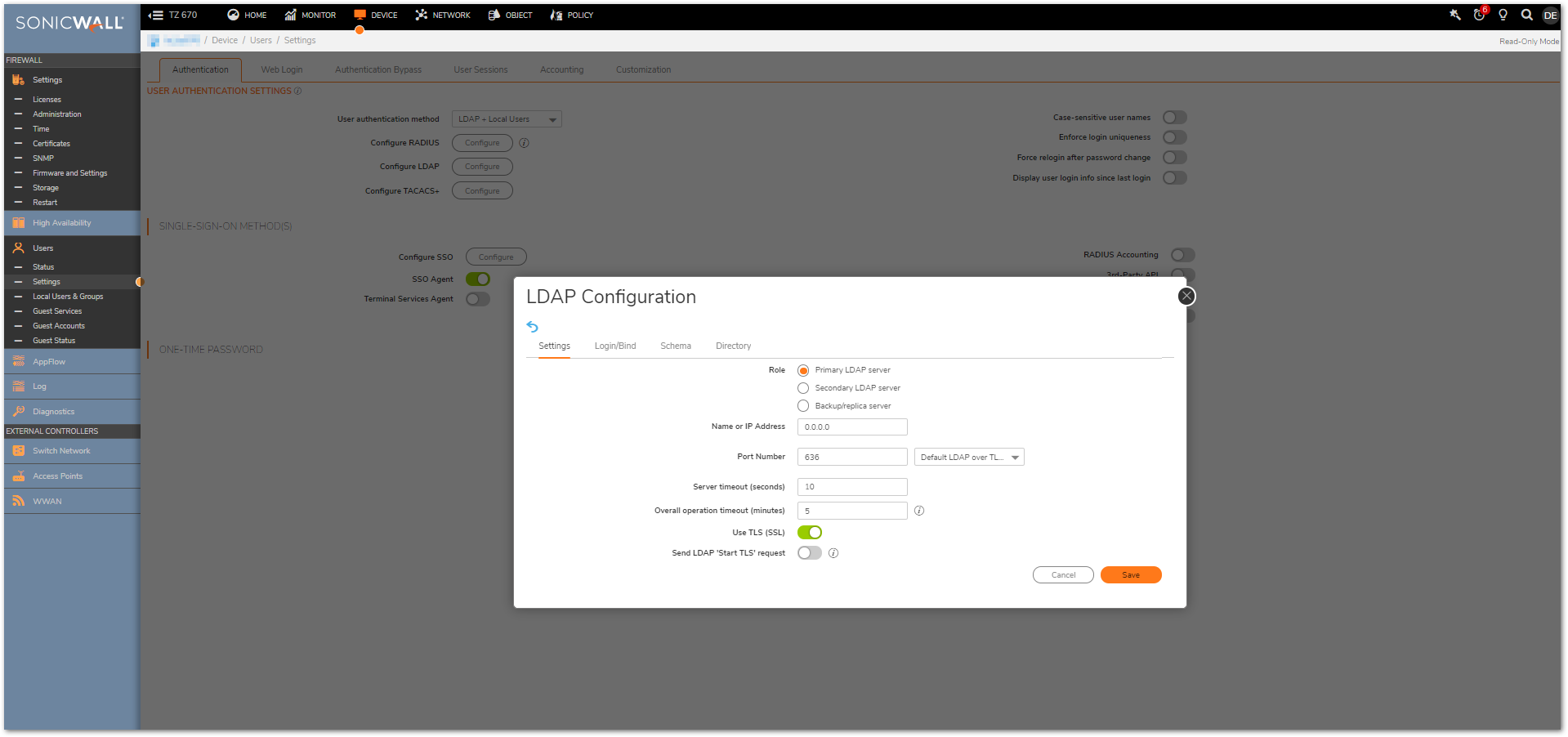Switch to the Login/Bind tab

coord(614,346)
